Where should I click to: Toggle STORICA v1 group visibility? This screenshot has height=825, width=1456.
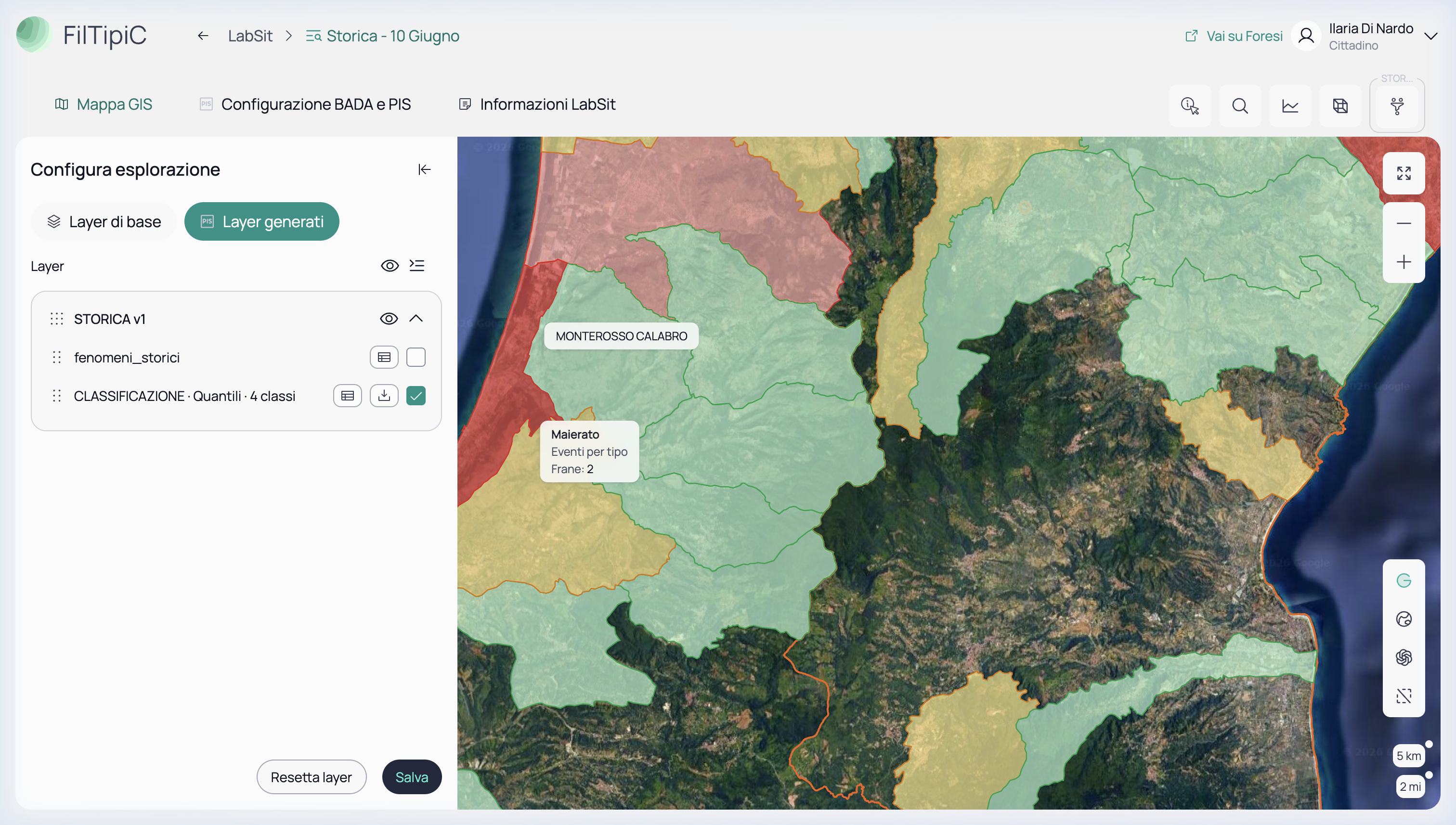click(x=389, y=319)
